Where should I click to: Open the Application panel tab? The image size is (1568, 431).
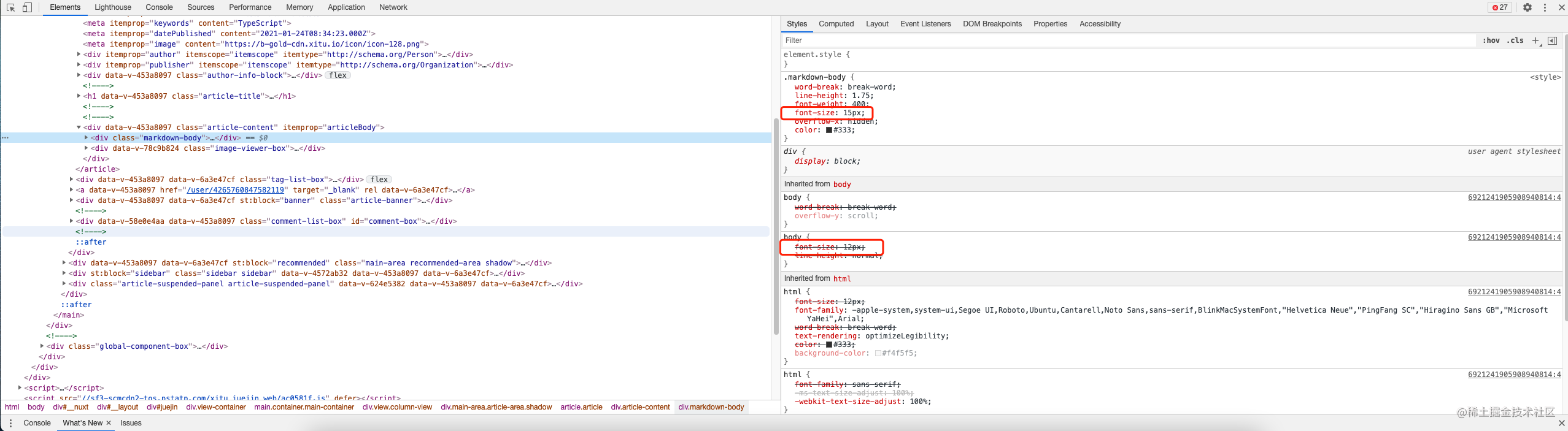[x=346, y=7]
